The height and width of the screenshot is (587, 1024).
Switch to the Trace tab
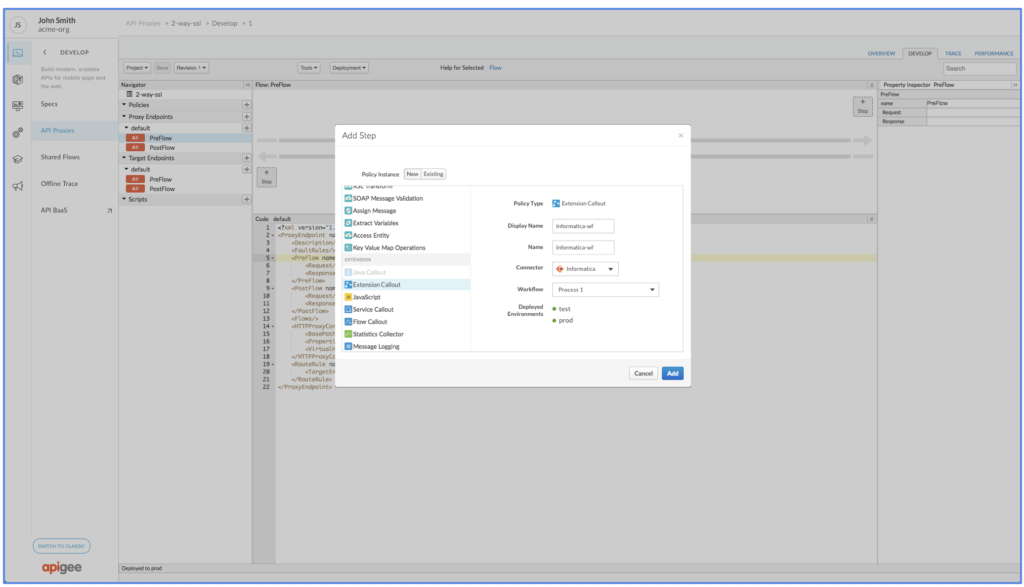pyautogui.click(x=953, y=53)
